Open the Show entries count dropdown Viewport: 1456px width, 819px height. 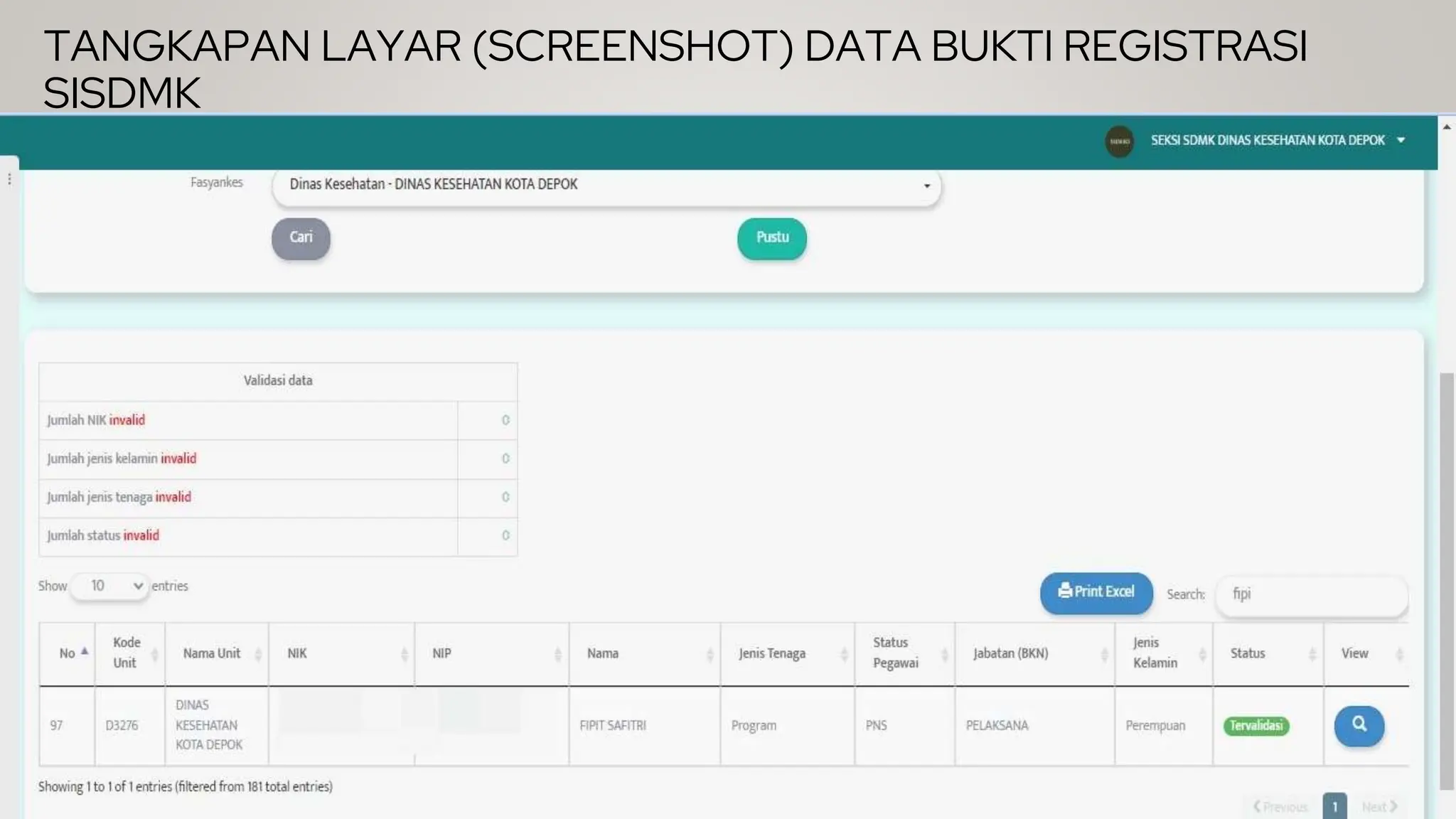(x=110, y=586)
